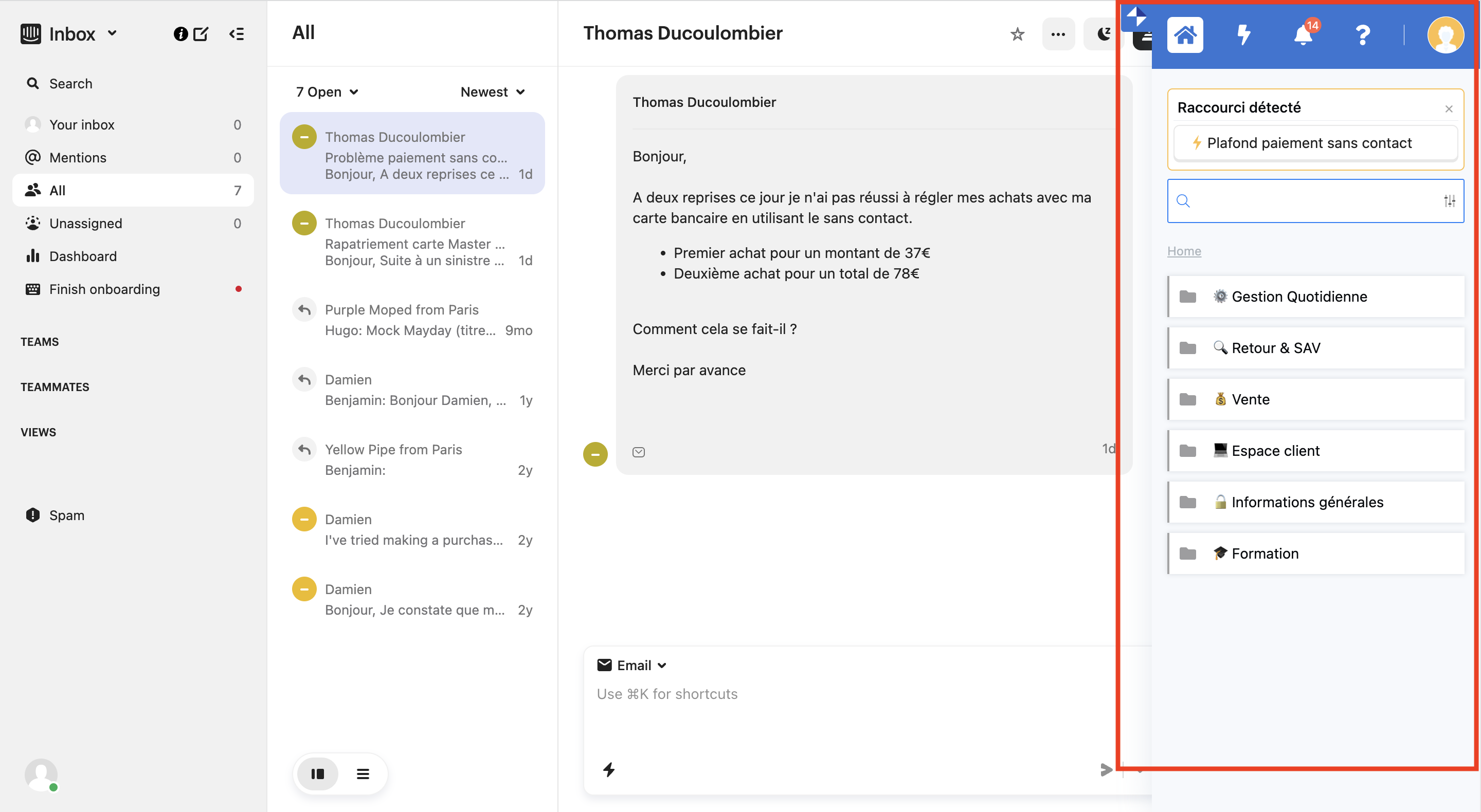This screenshot has height=812, width=1481.
Task: Click the lightning shortcuts icon in blue header
Action: tap(1244, 35)
